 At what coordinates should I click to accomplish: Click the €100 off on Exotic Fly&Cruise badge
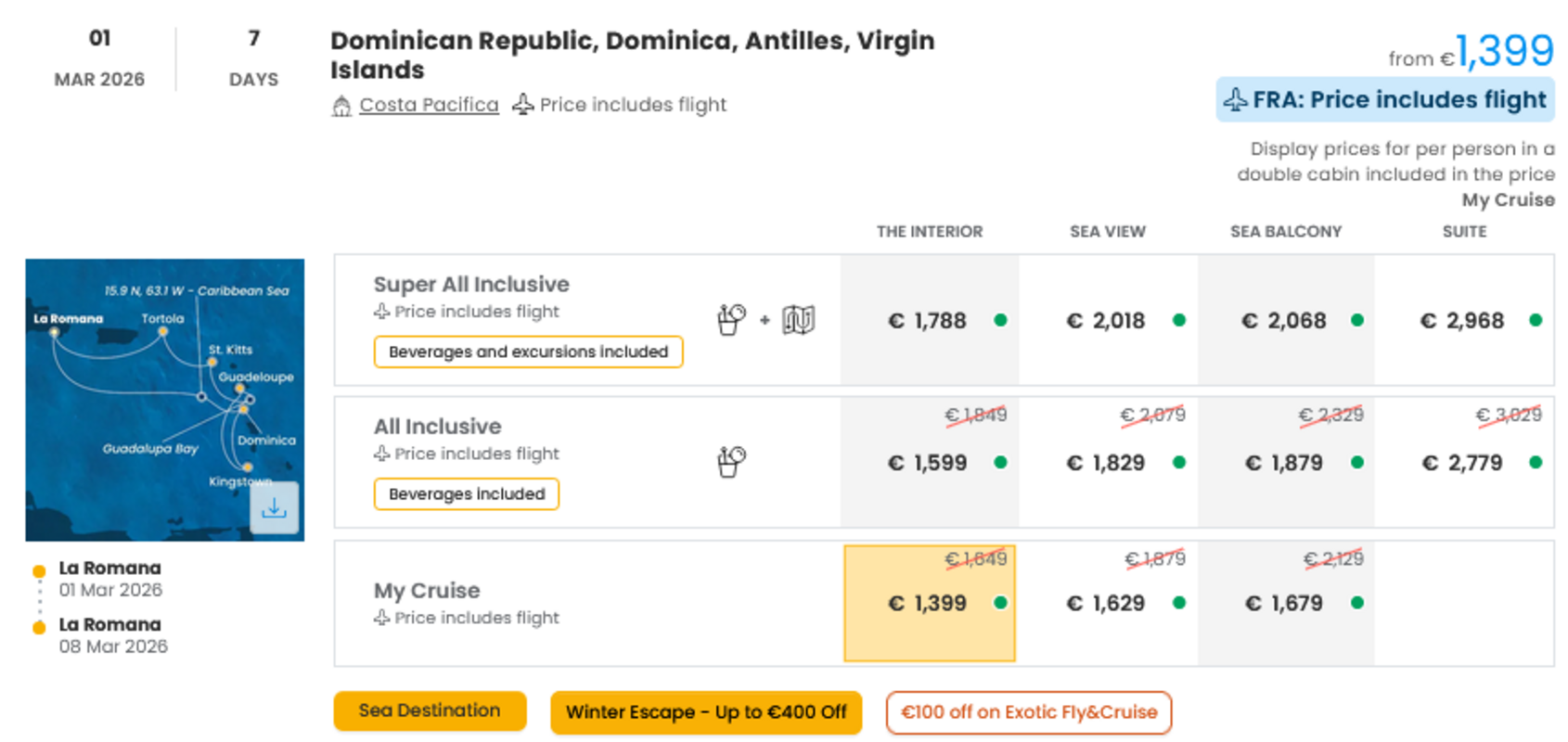(1029, 712)
